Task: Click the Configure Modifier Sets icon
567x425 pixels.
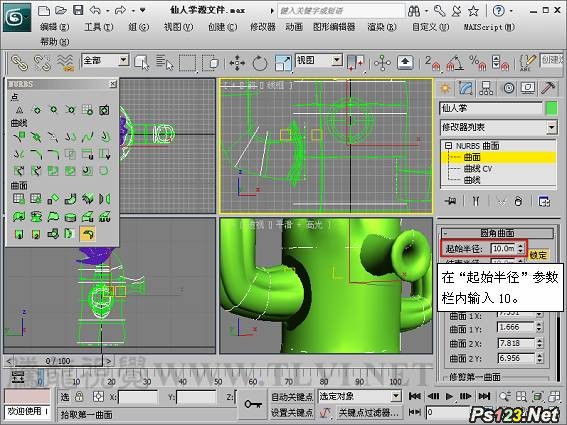Action: coord(544,201)
